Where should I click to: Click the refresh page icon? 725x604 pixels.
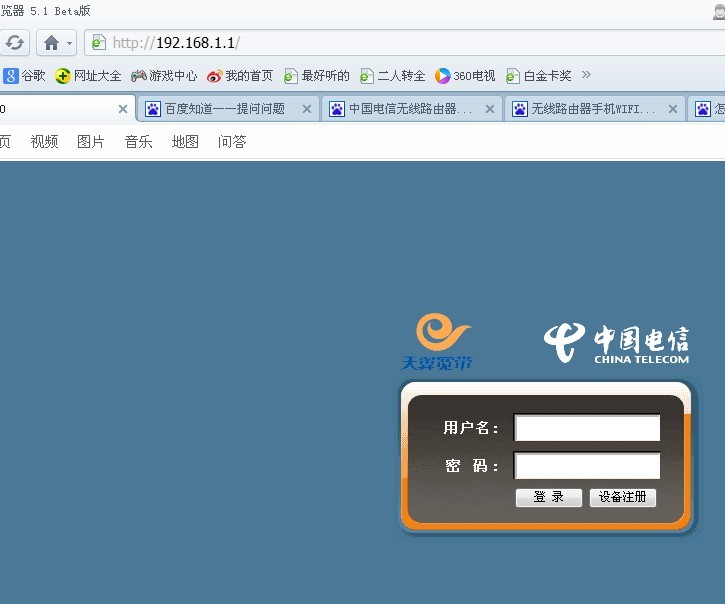[x=14, y=43]
